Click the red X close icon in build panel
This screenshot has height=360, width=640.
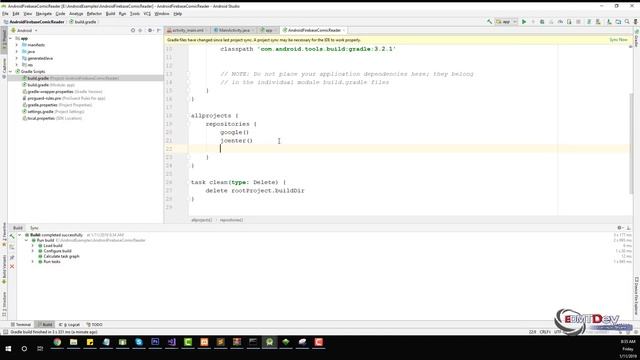[12, 266]
